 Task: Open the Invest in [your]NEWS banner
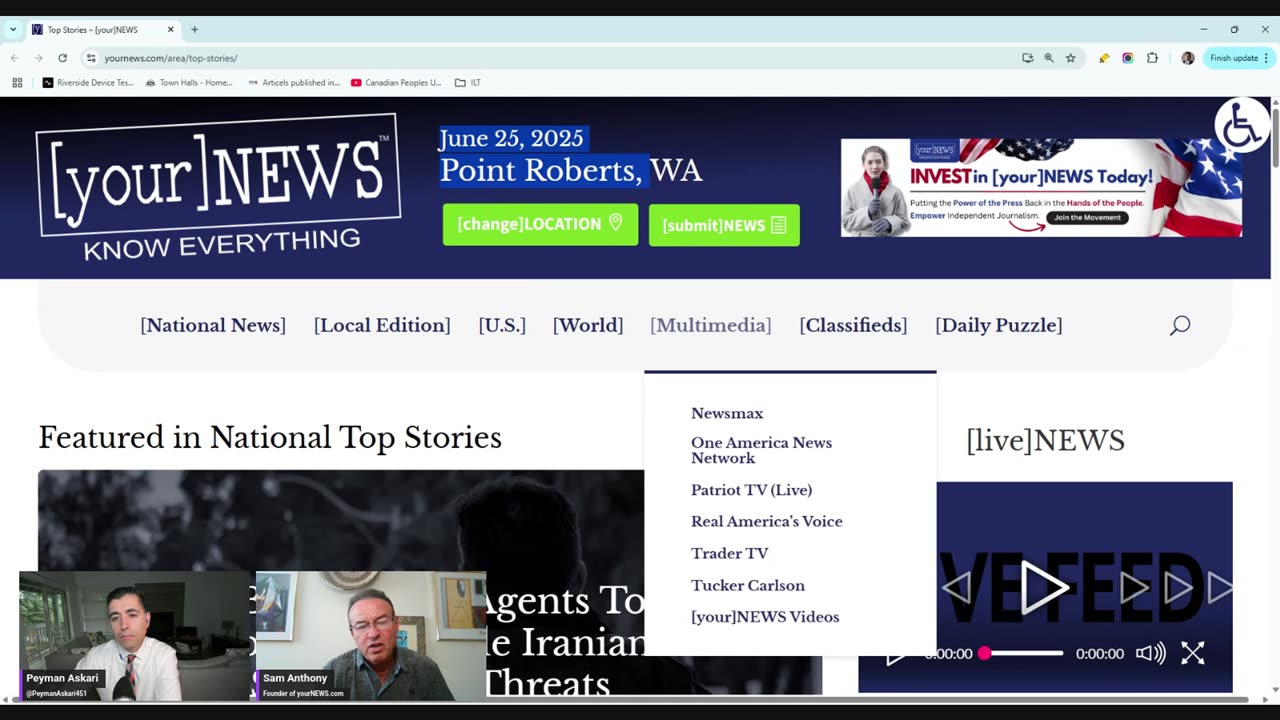click(x=1041, y=188)
